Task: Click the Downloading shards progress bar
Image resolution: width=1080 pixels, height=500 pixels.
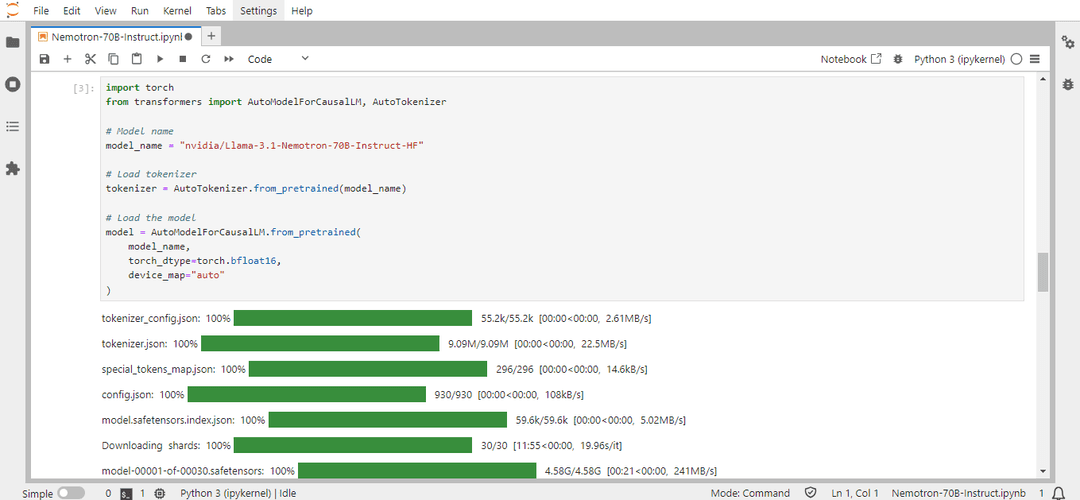Action: pos(353,446)
